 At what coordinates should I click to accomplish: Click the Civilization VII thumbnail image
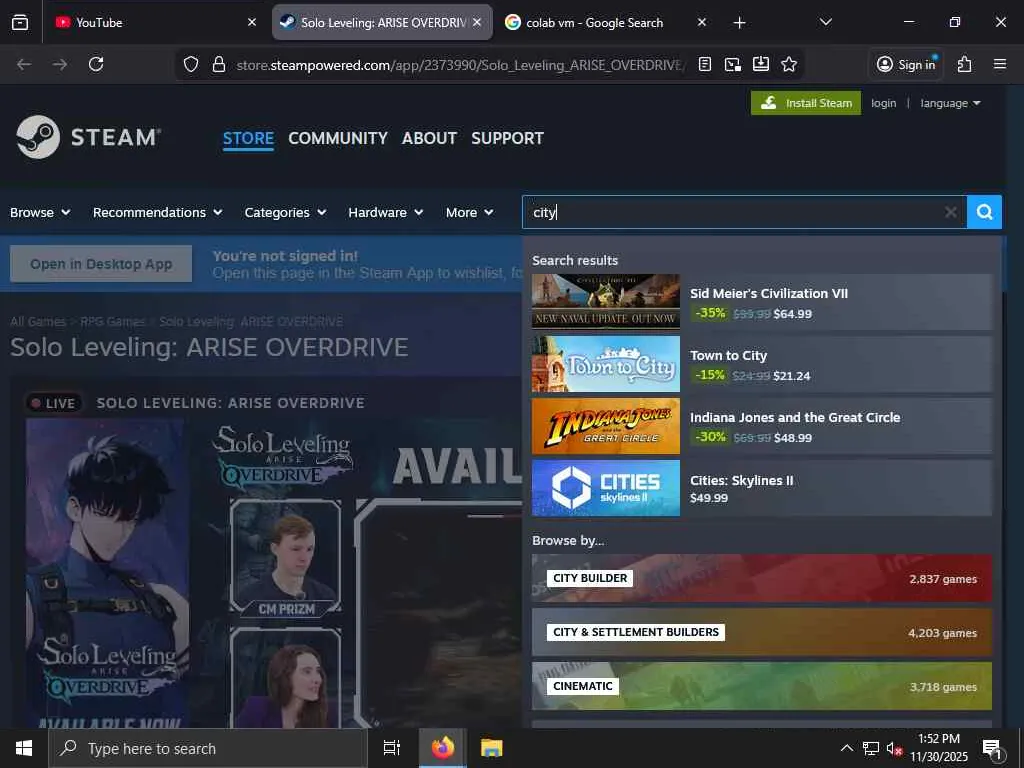pos(605,302)
